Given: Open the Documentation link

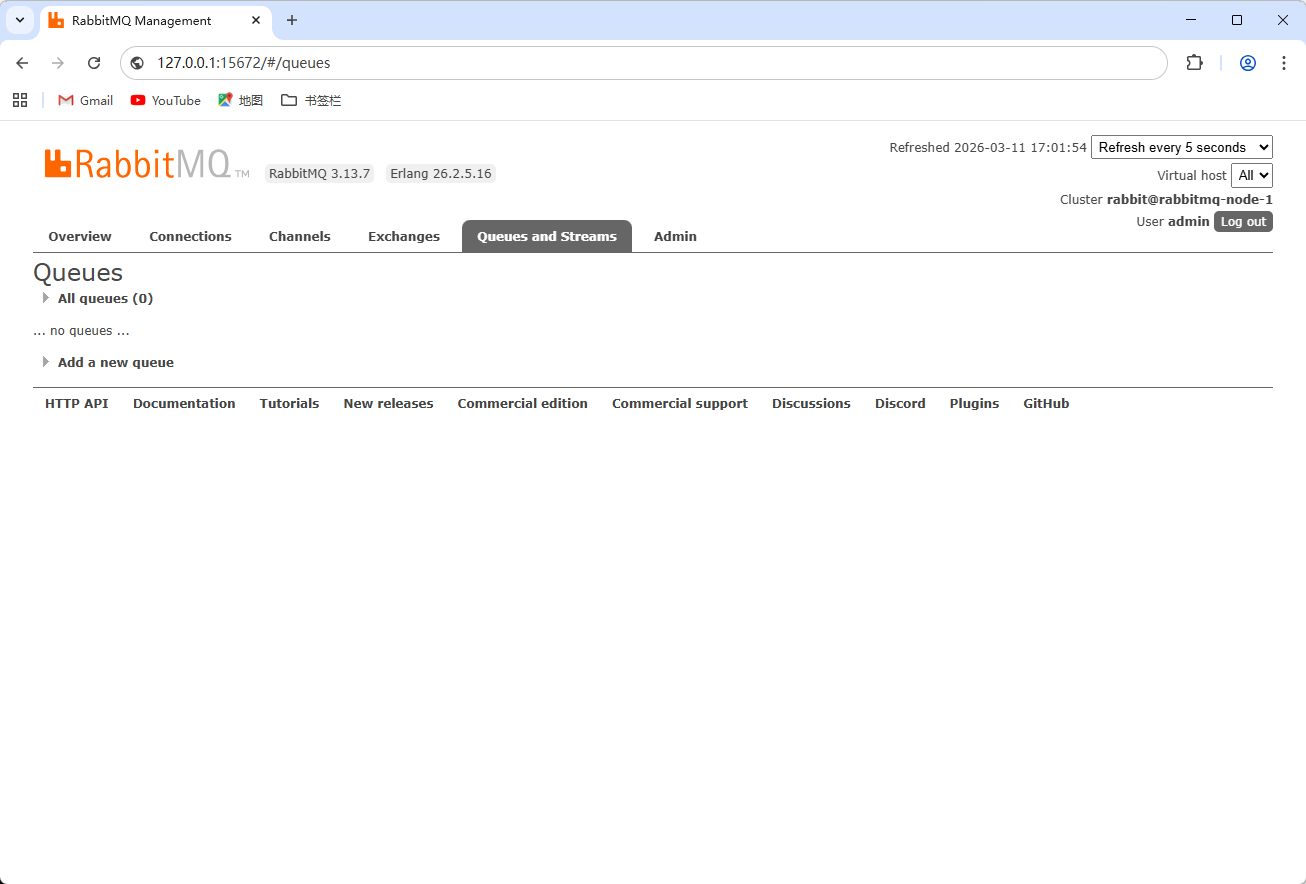Looking at the screenshot, I should click(184, 404).
